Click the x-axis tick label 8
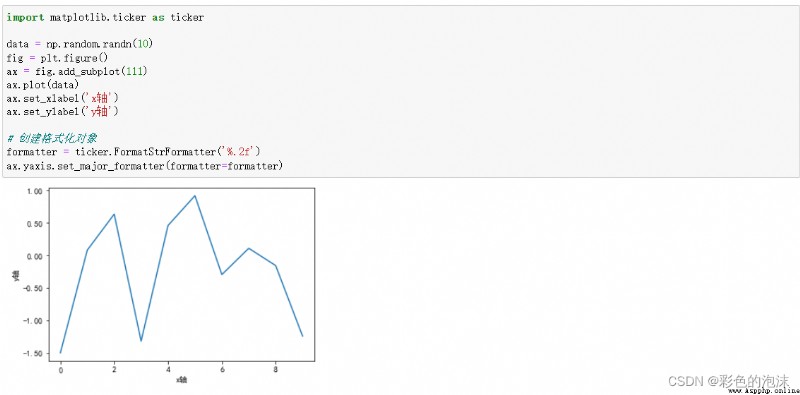The width and height of the screenshot is (800, 395). (x=276, y=369)
